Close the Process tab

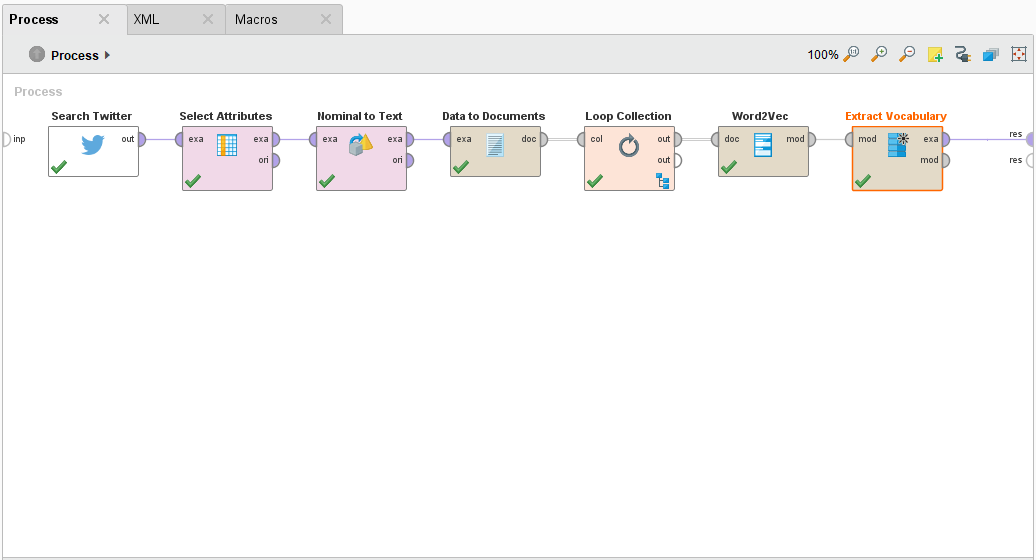tap(104, 19)
